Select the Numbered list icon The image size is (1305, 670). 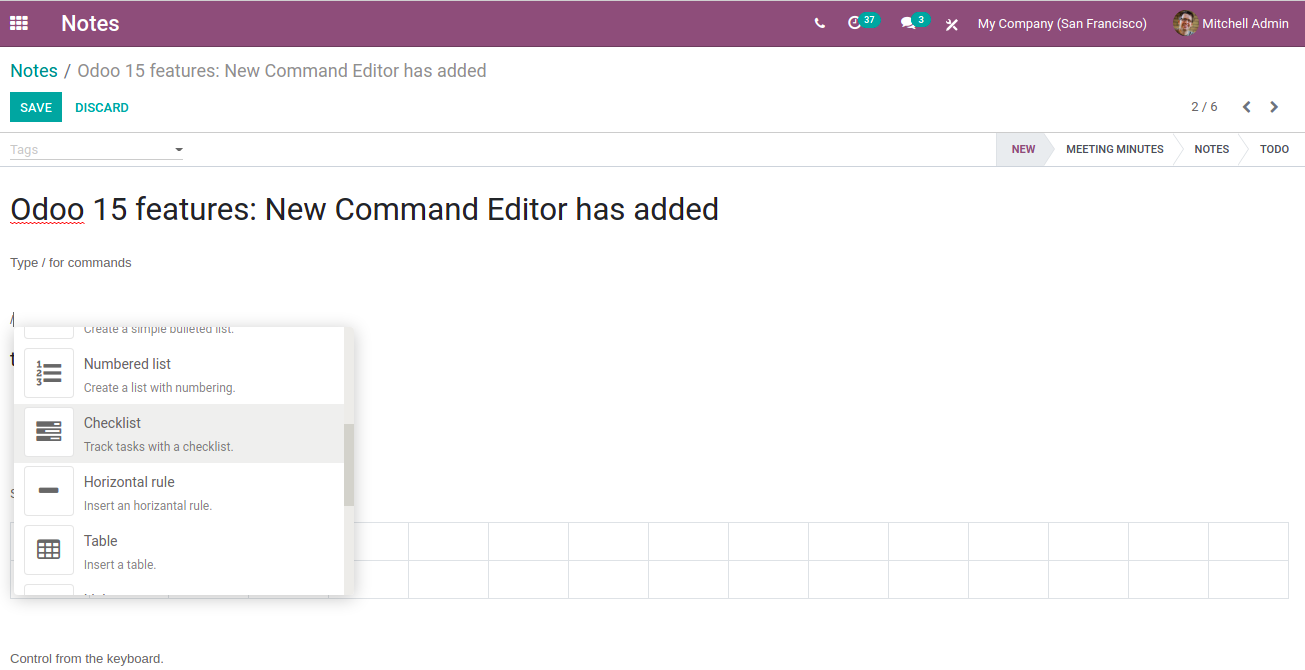(49, 373)
